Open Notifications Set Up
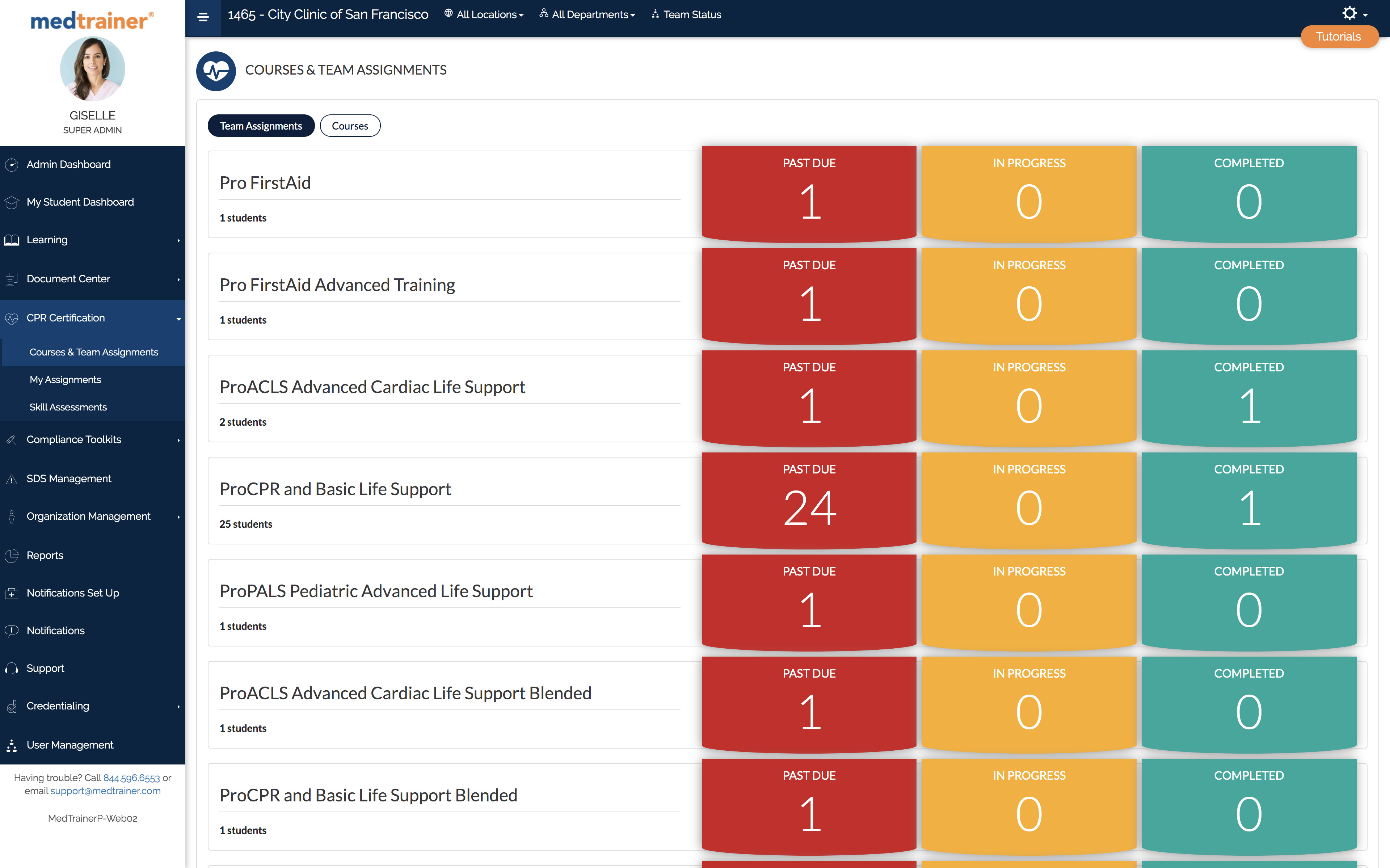 coord(72,593)
